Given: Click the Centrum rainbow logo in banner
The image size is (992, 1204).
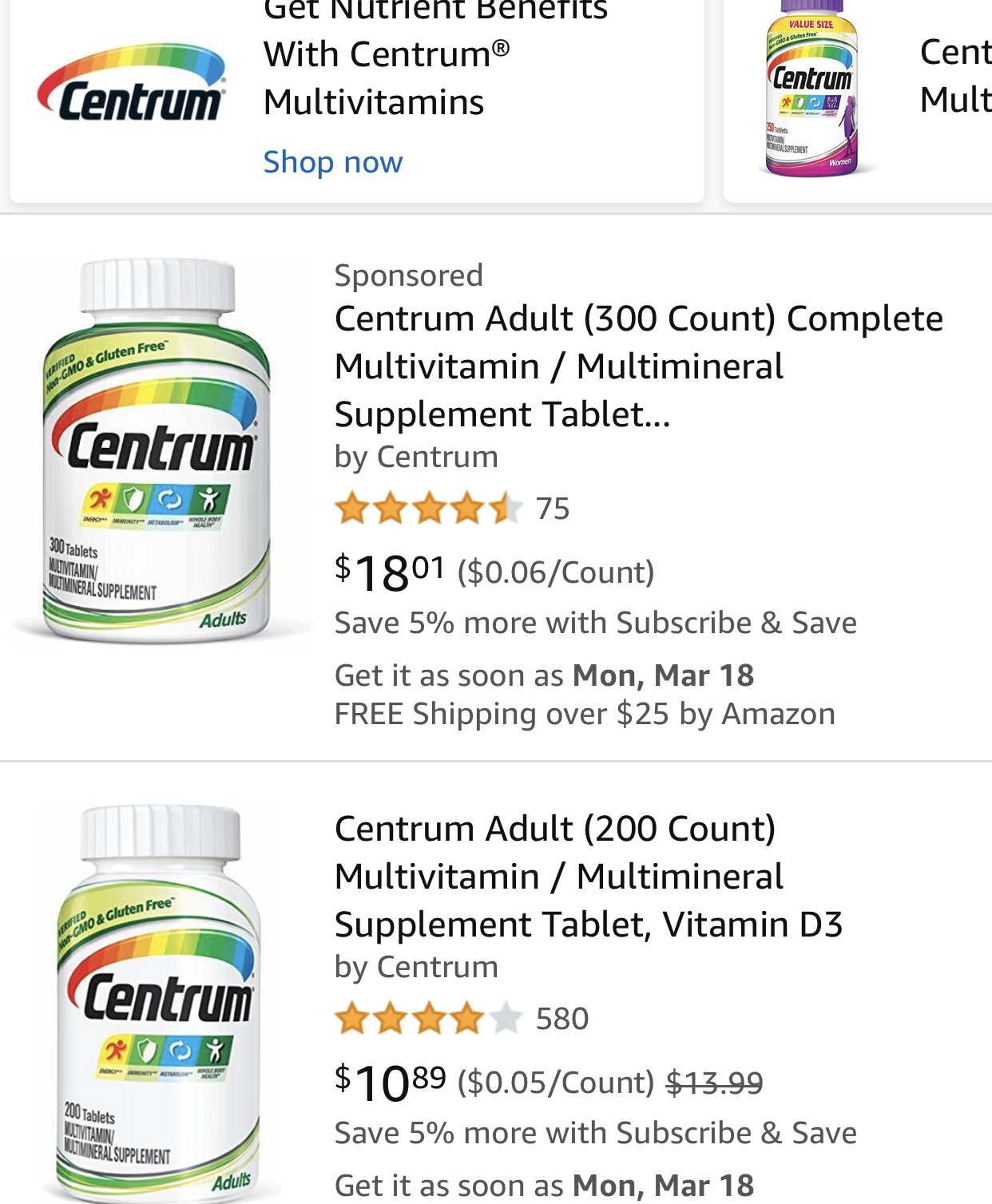Looking at the screenshot, I should [x=132, y=85].
